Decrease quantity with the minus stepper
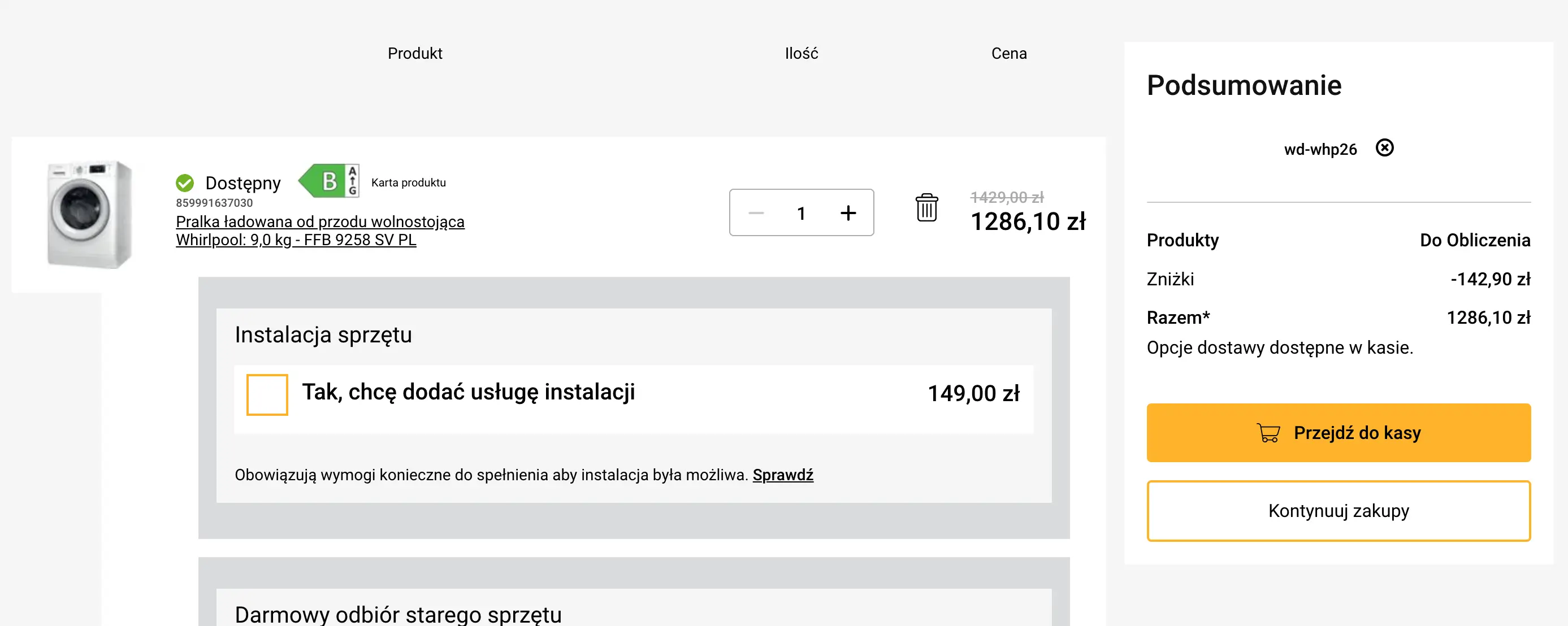The width and height of the screenshot is (1568, 626). pyautogui.click(x=755, y=213)
